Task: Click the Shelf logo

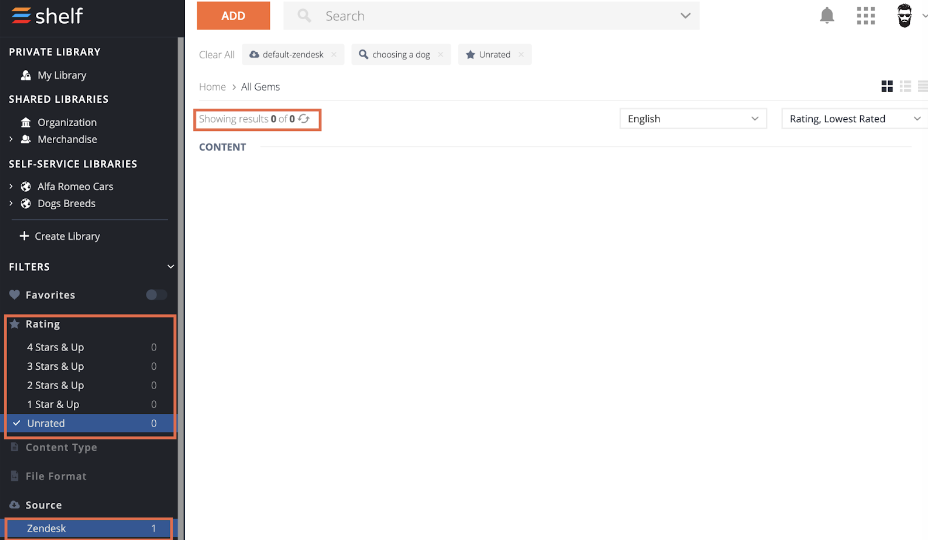Action: [47, 15]
